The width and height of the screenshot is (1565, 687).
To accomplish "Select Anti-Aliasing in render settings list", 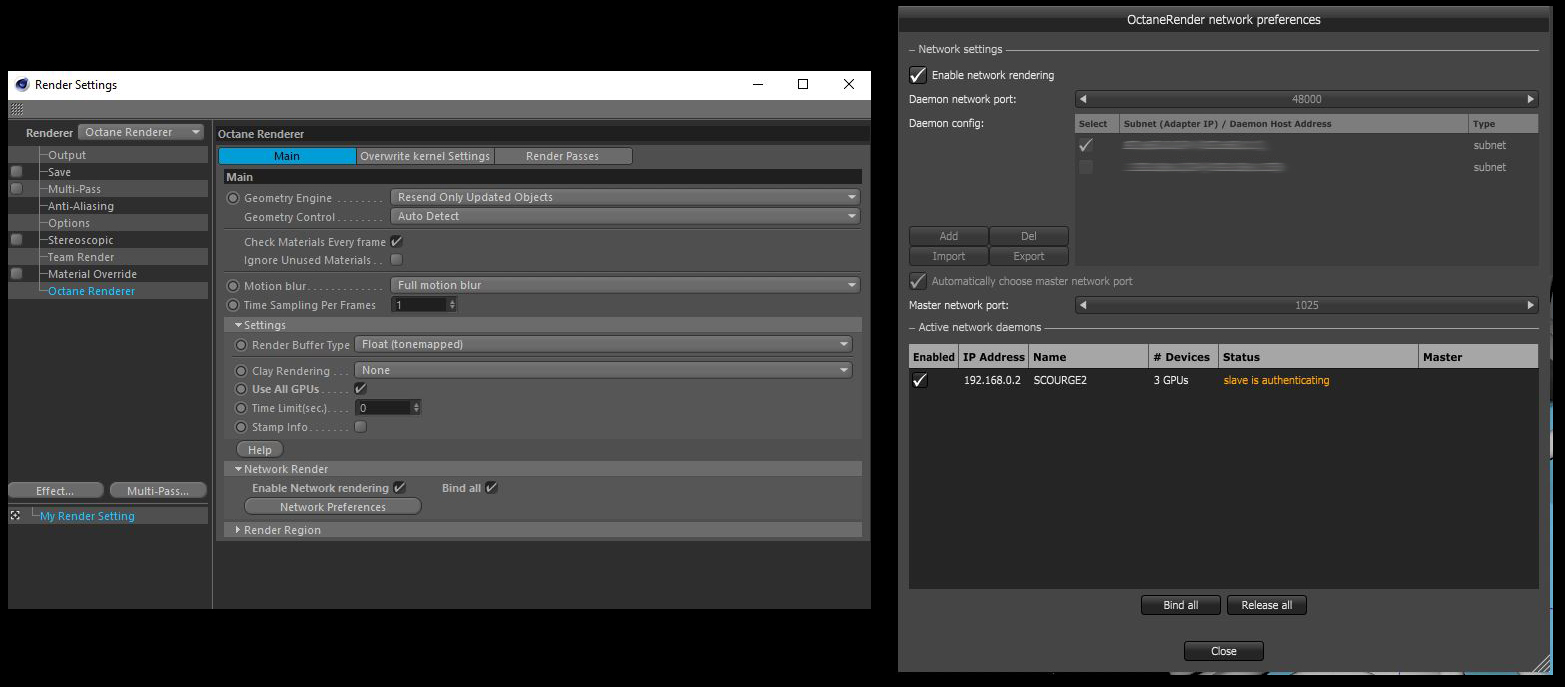I will tap(81, 206).
